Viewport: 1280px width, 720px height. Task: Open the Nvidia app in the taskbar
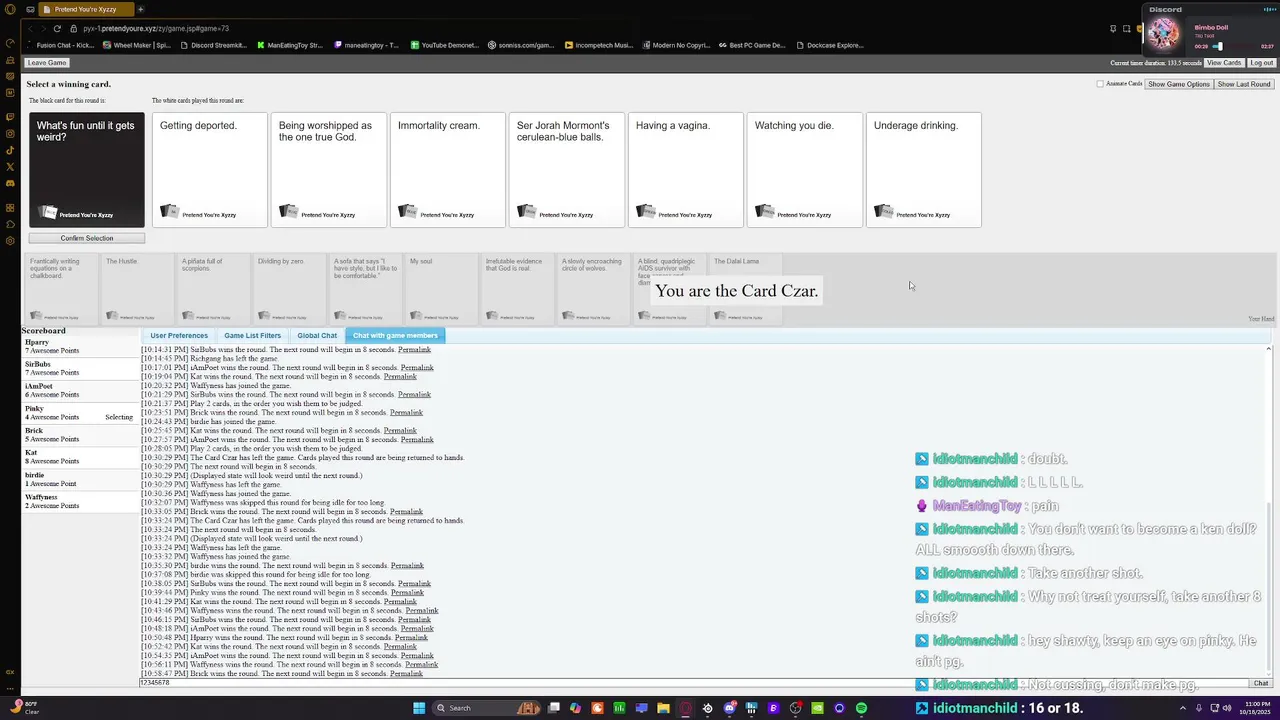pyautogui.click(x=817, y=708)
